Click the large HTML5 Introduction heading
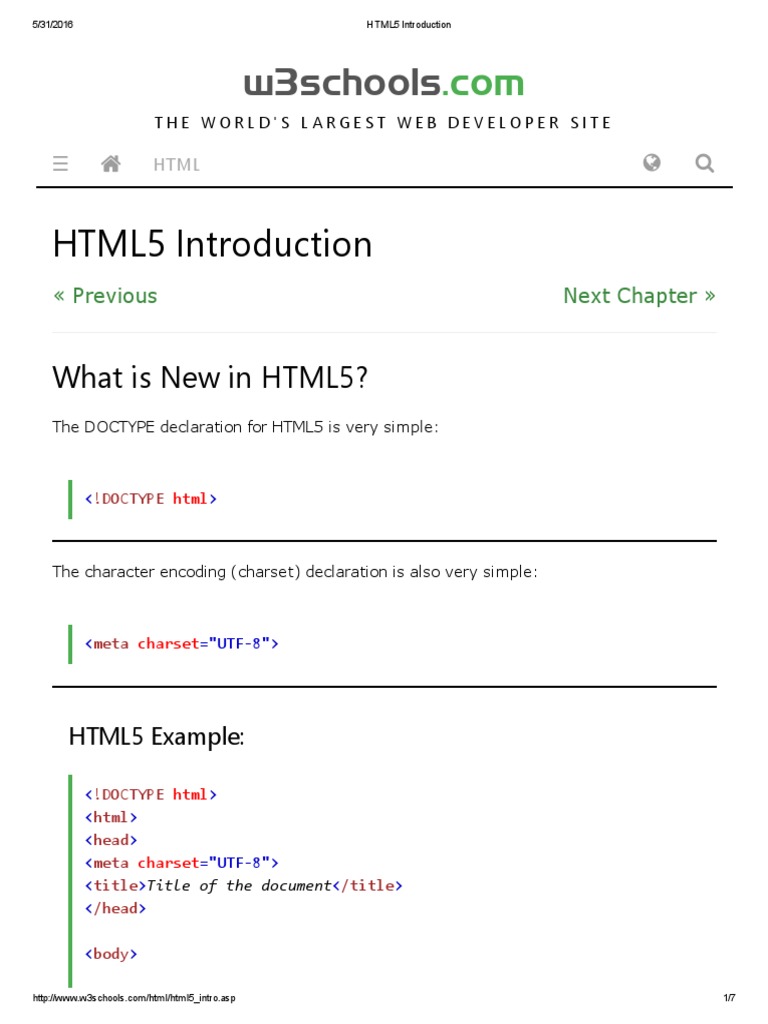Image resolution: width=768 pixels, height=1024 pixels. tap(212, 245)
